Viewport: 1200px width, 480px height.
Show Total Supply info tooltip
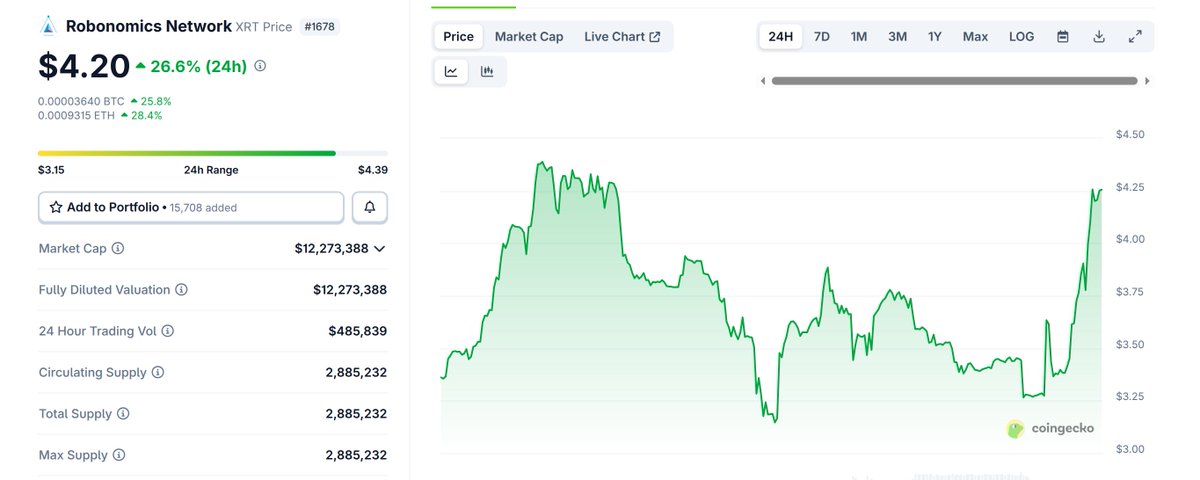[x=122, y=414]
